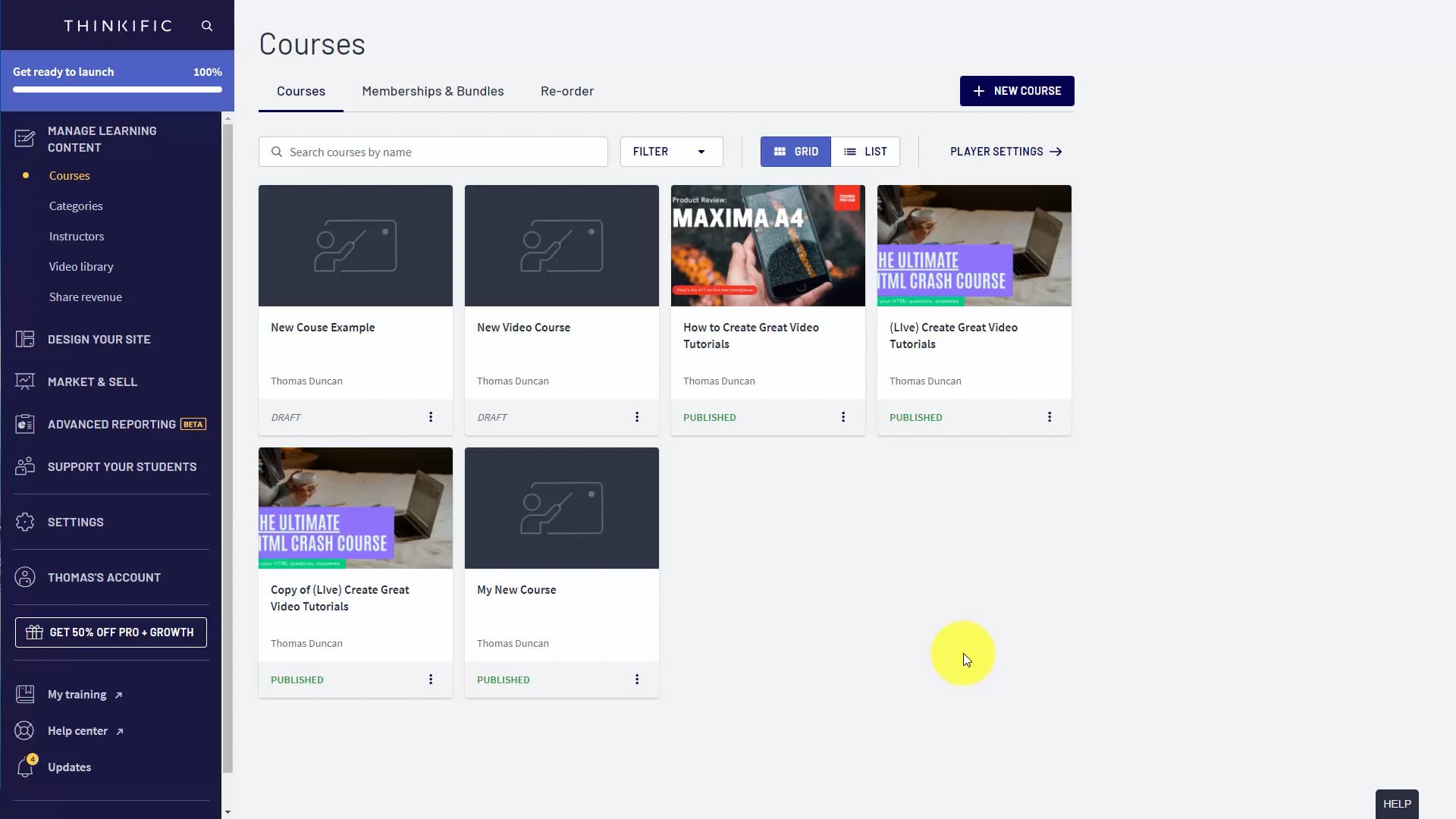Switch to Grid view
The height and width of the screenshot is (819, 1456).
click(795, 152)
